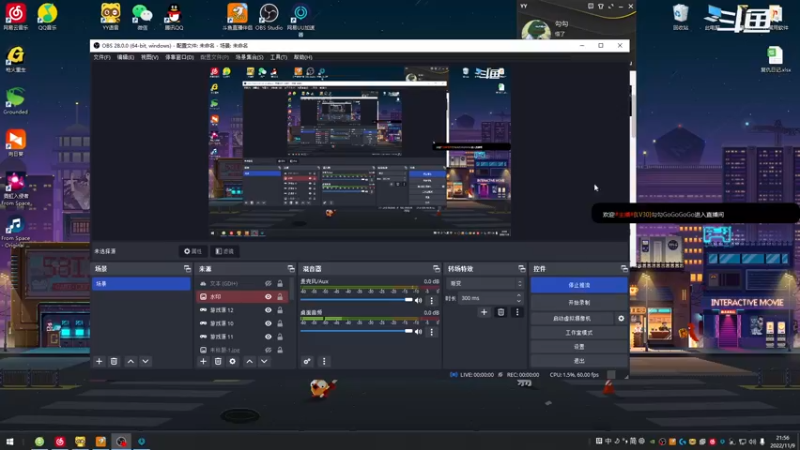The height and width of the screenshot is (450, 800).
Task: Undock the 场景 panel with float icon
Action: pos(187,268)
